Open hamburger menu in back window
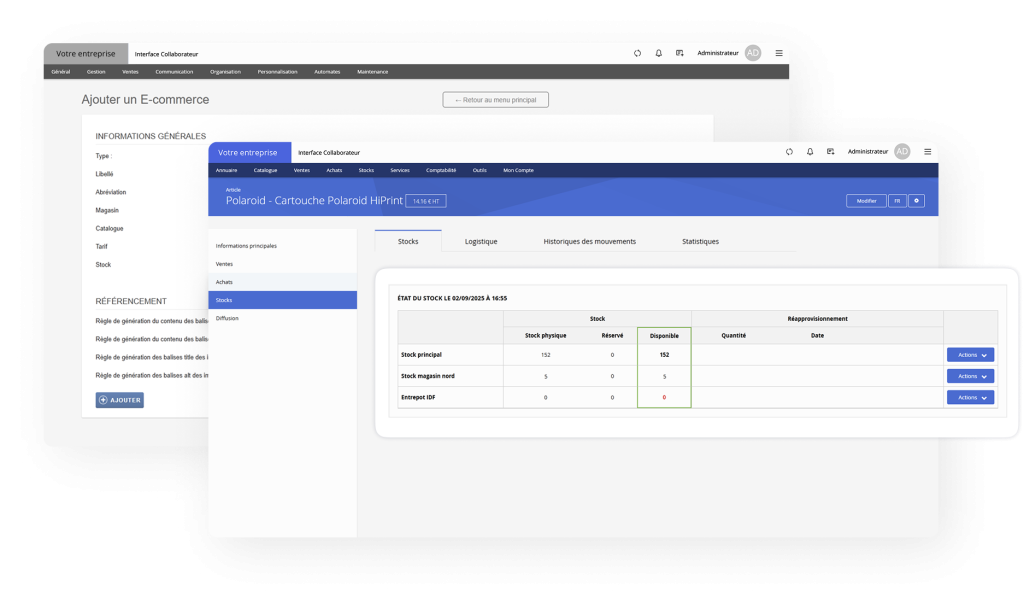This screenshot has height=603, width=1024. (x=779, y=53)
